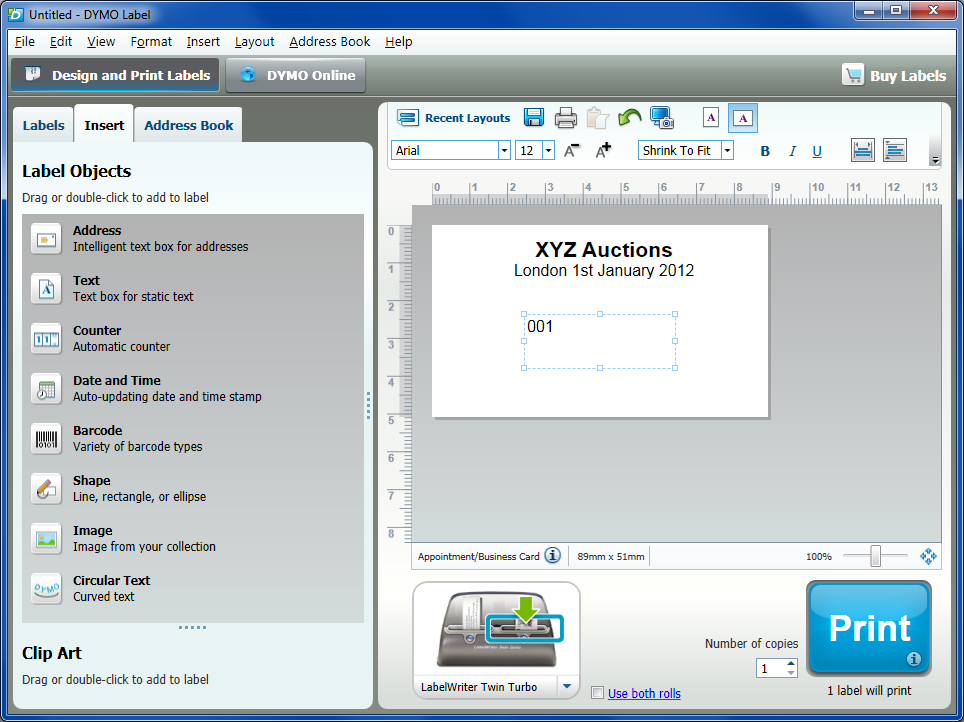Add Address object to label
The image size is (964, 722).
[x=46, y=239]
